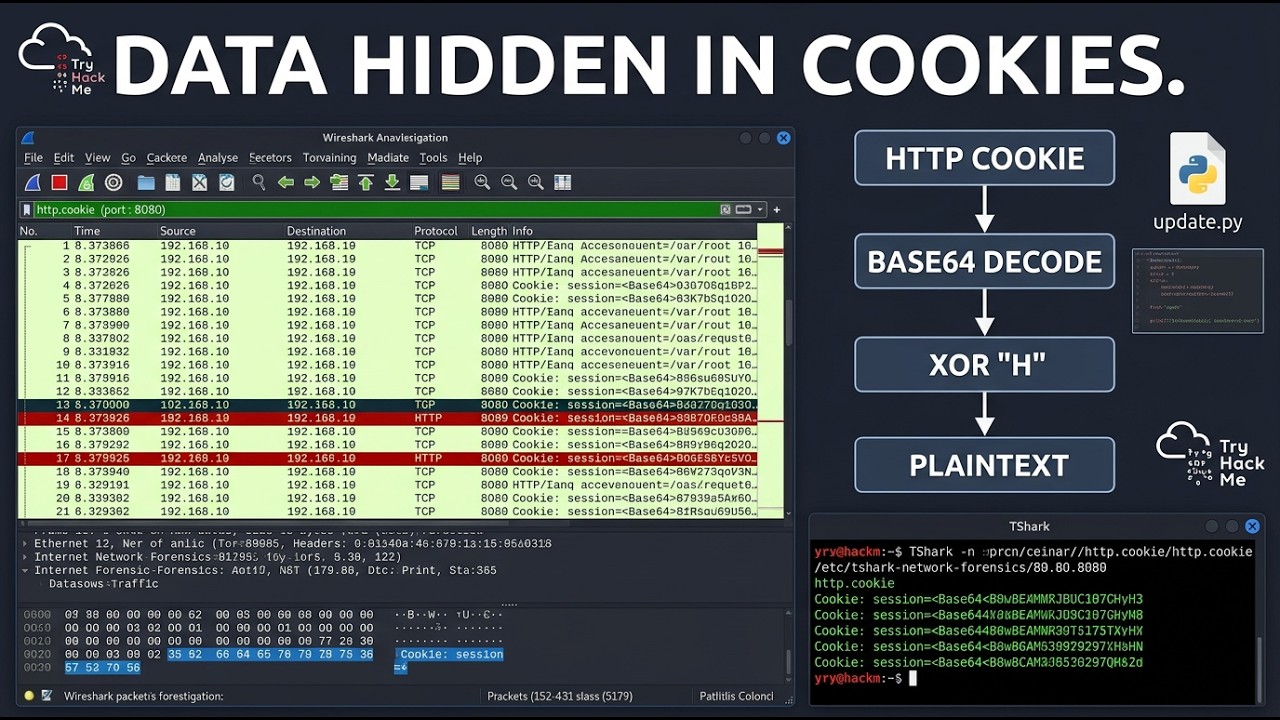Start capture with the blue shark fin icon
This screenshot has width=1280, height=720.
(32, 182)
